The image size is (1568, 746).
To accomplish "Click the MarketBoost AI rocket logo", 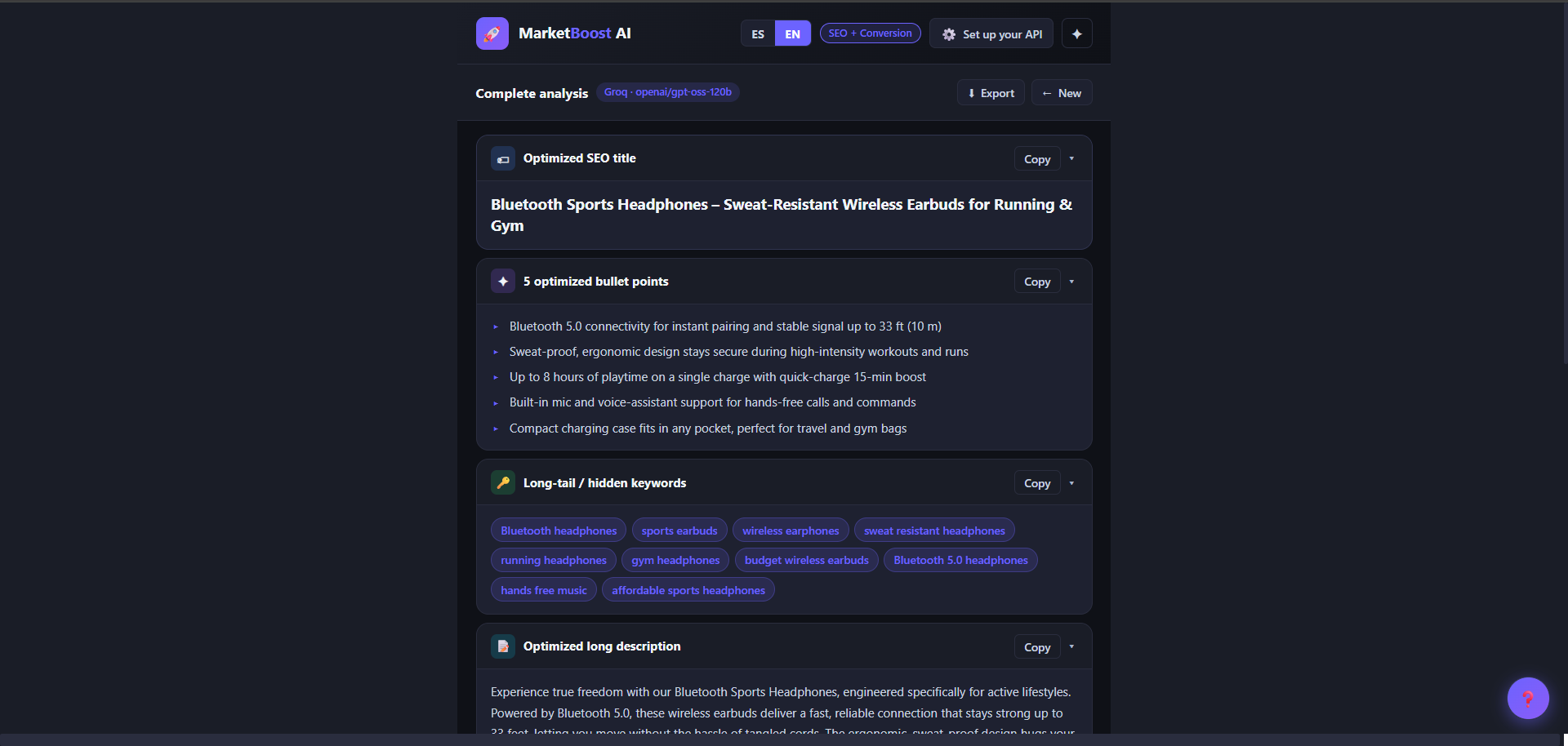I will pyautogui.click(x=492, y=33).
